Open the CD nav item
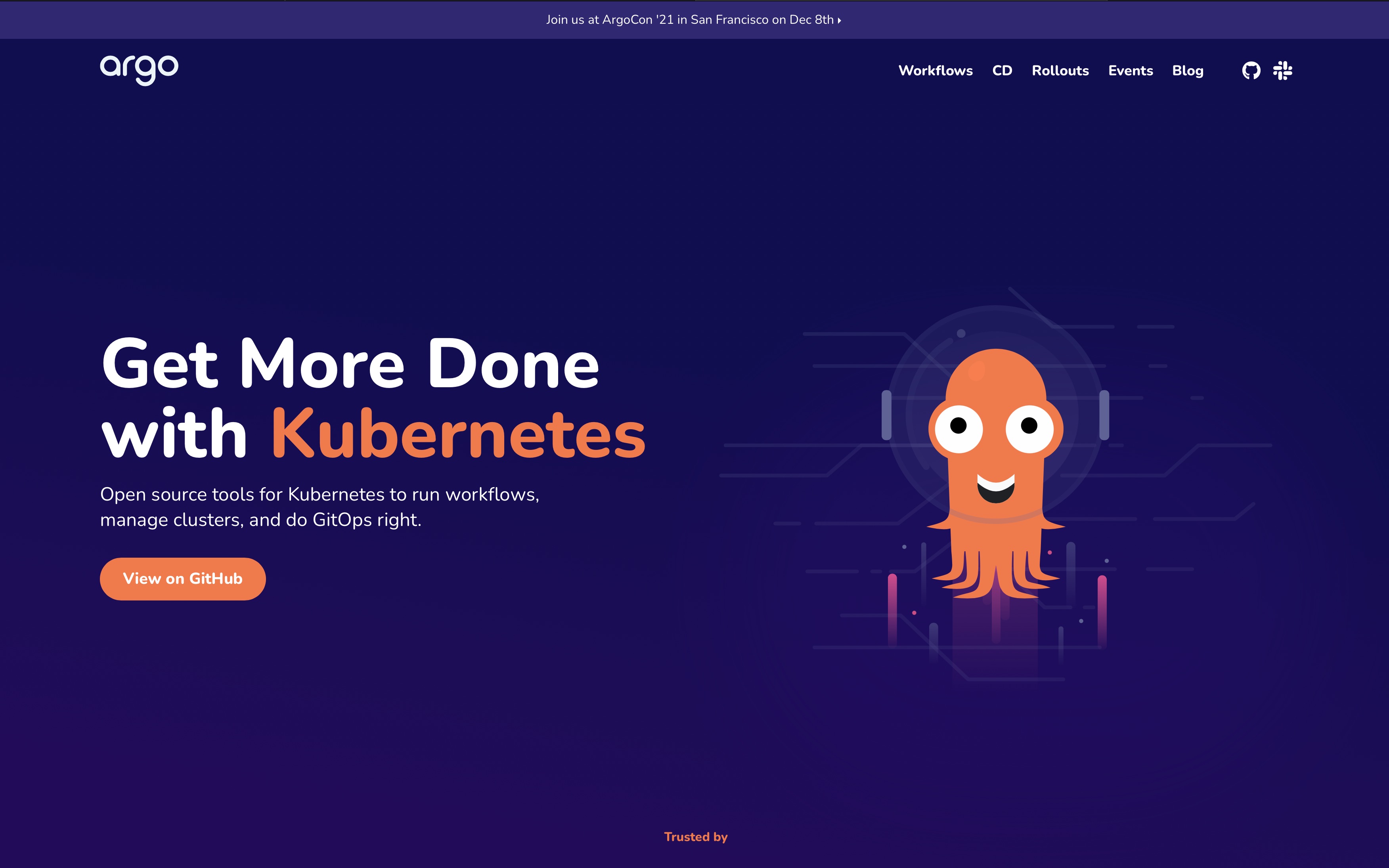The height and width of the screenshot is (868, 1389). point(1002,71)
